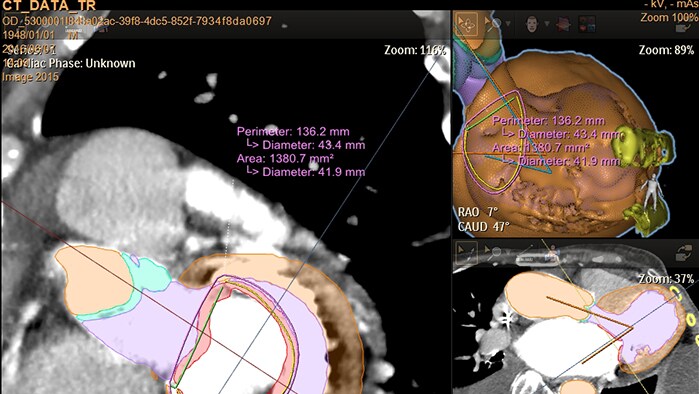Screen dimensions: 699x394
Task: Click the 'Zoom: 116%' label in main view
Action: (x=415, y=50)
